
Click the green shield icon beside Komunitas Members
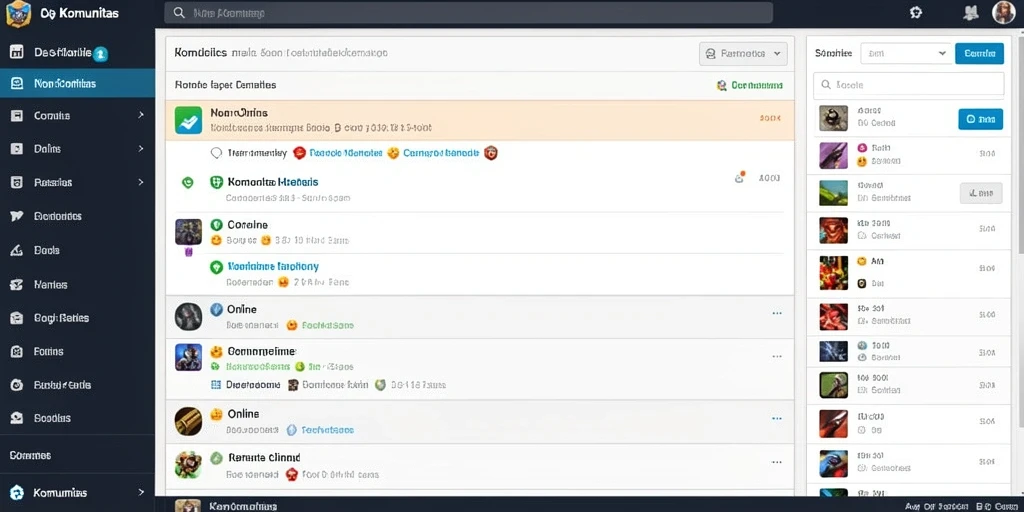pyautogui.click(x=217, y=182)
